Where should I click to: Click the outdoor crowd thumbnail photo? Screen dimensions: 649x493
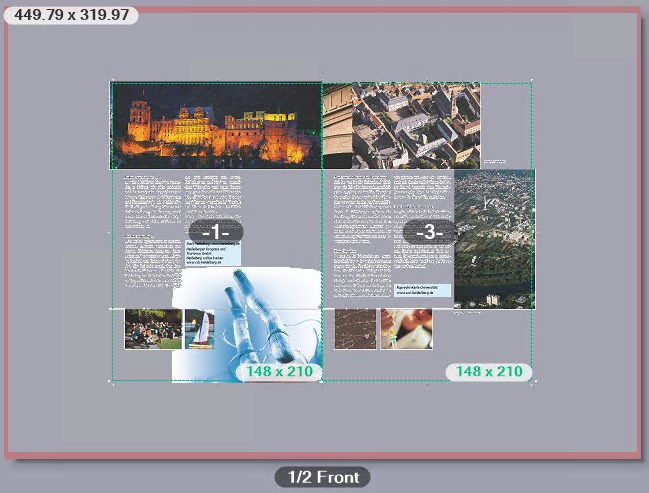tap(153, 329)
